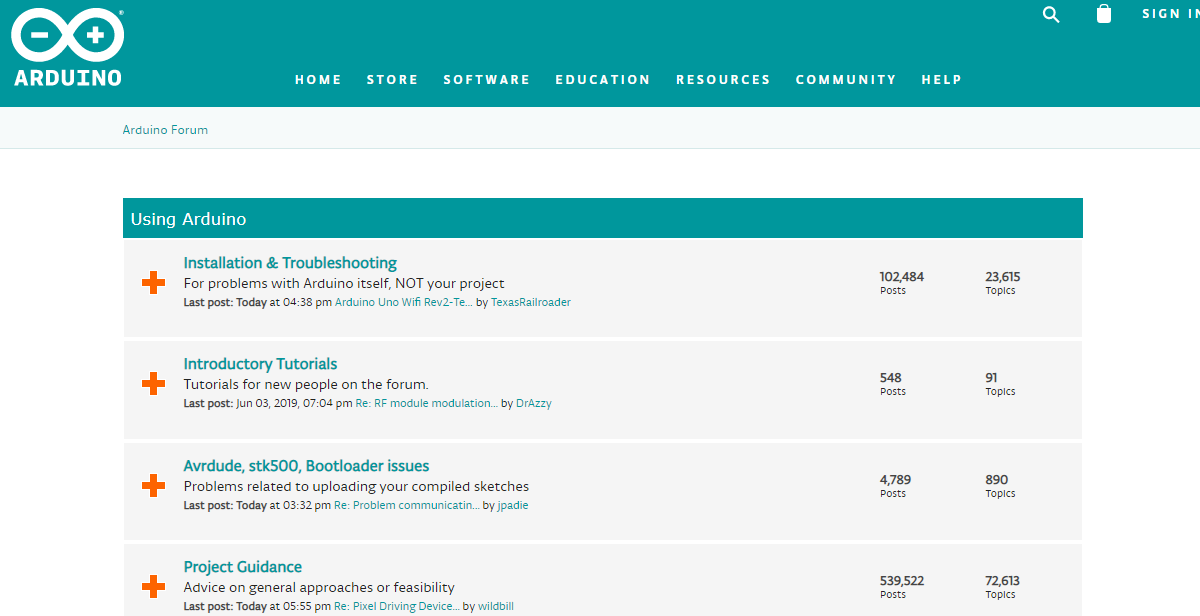Click the Arduino infinity logo
This screenshot has width=1200, height=616.
(x=67, y=36)
